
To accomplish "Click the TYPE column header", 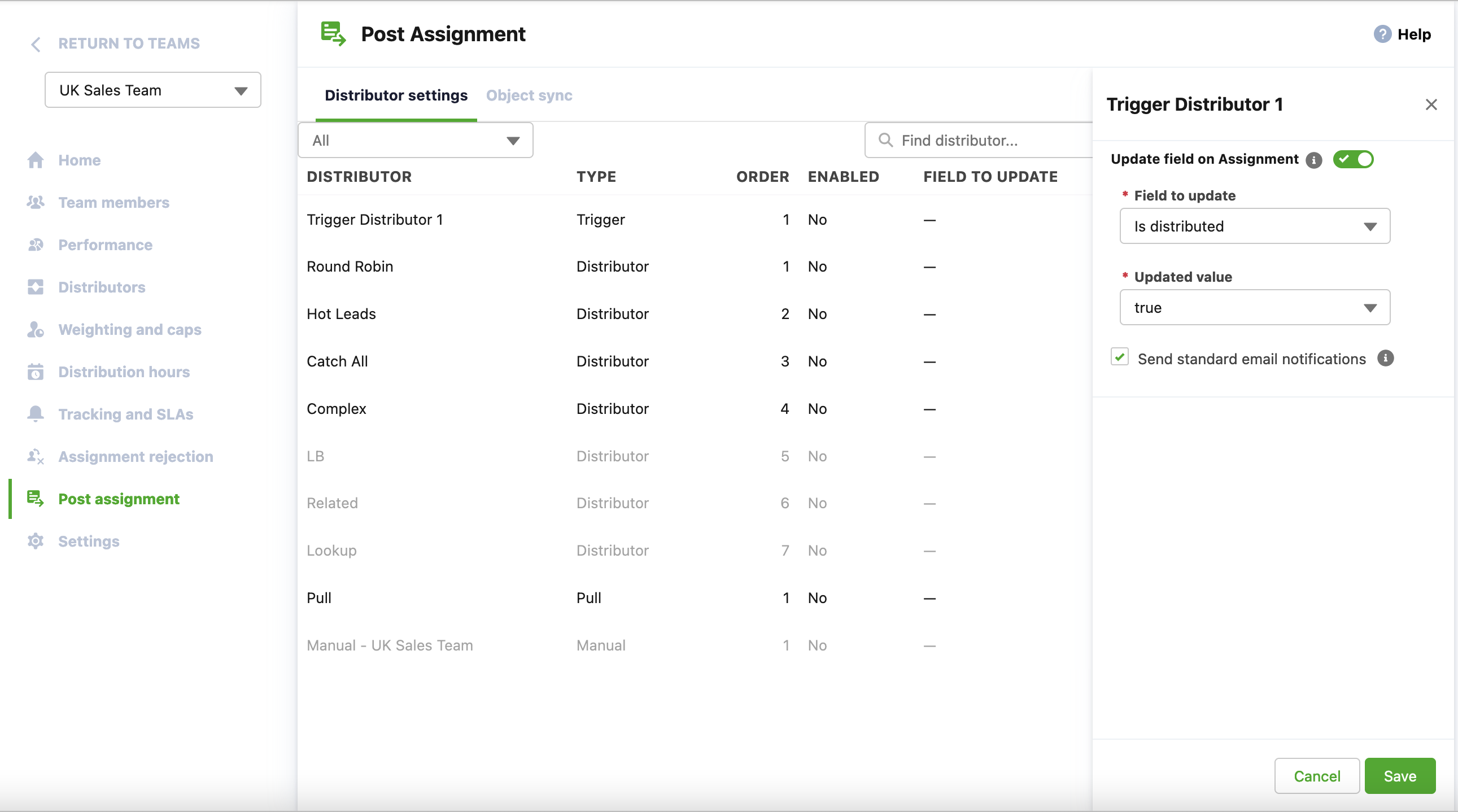I will [596, 177].
